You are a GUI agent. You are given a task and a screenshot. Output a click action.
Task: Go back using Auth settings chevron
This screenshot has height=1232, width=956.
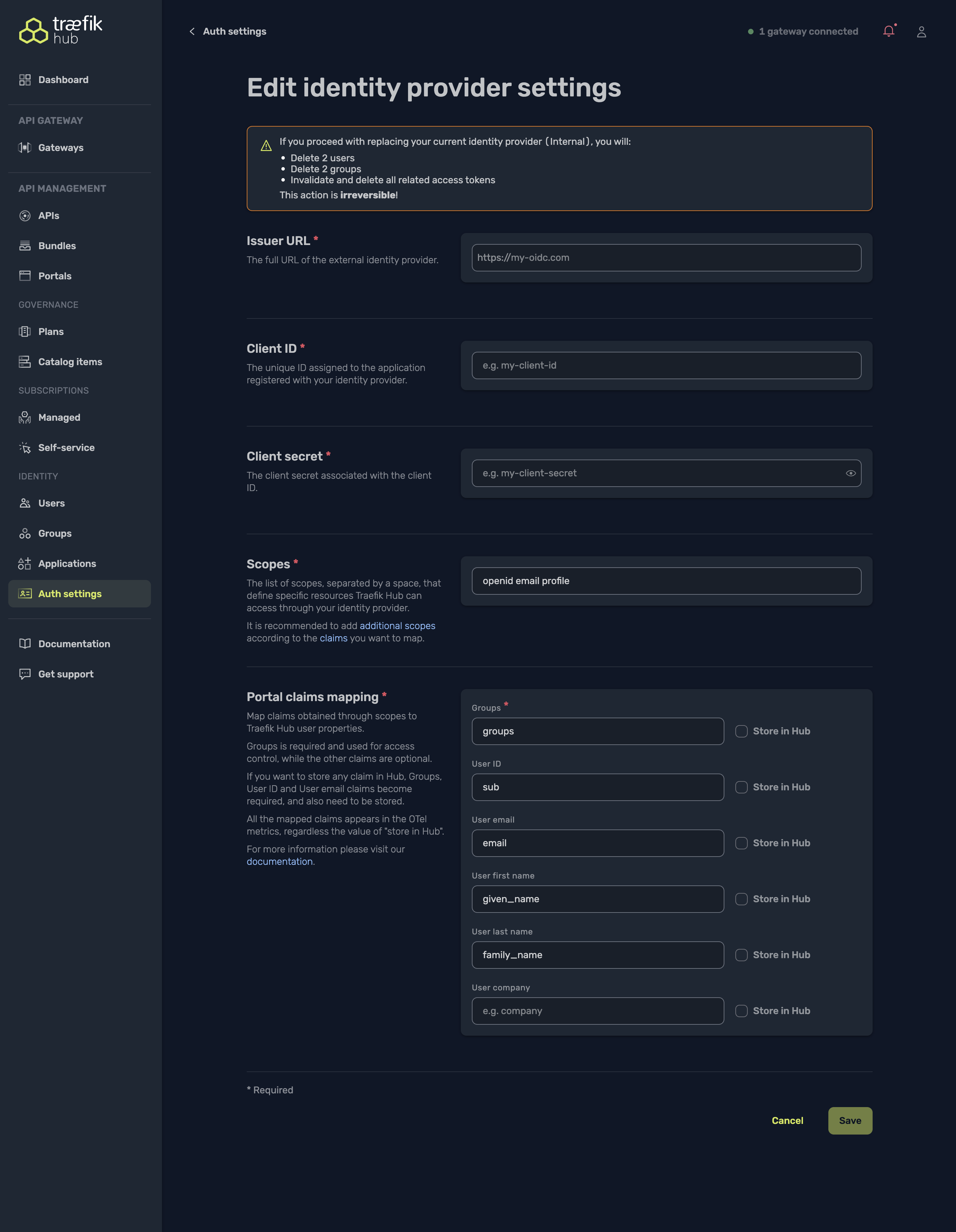click(192, 32)
